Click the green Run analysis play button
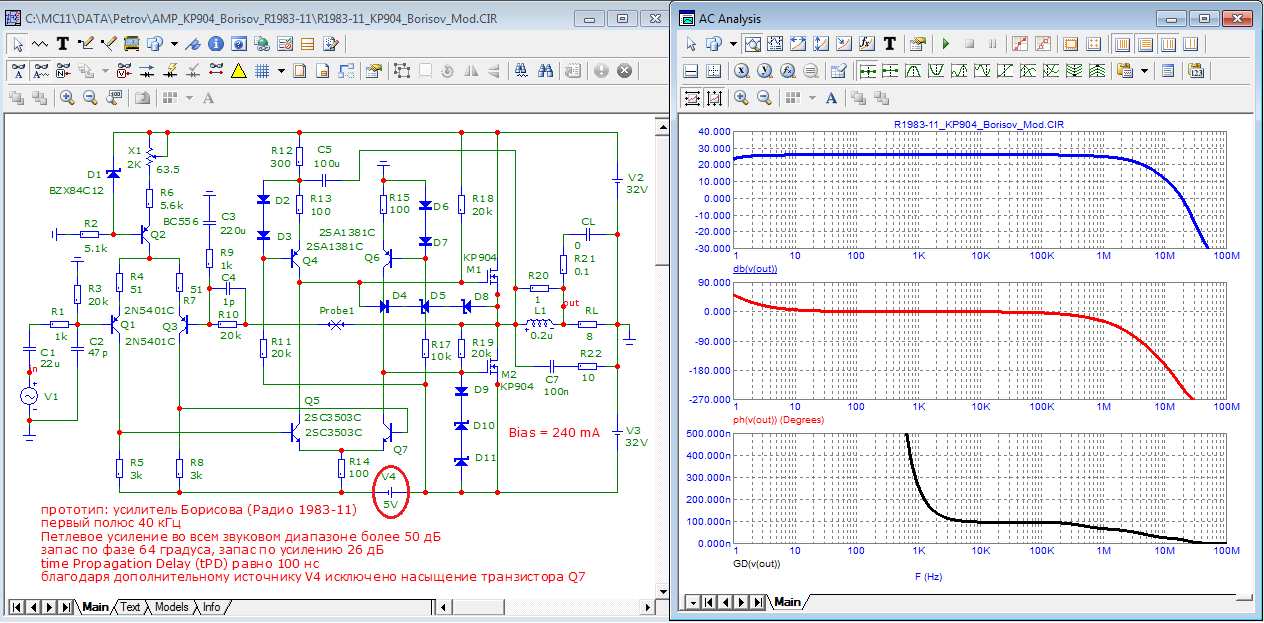Image resolution: width=1264 pixels, height=623 pixels. (x=945, y=44)
